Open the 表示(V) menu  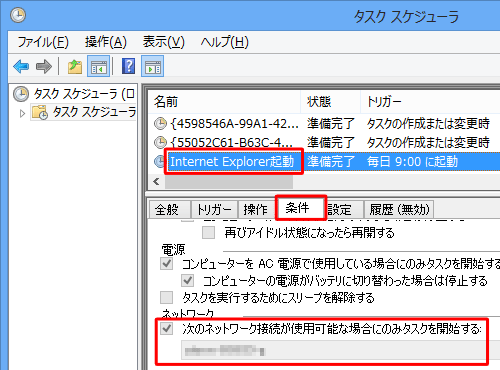click(163, 42)
